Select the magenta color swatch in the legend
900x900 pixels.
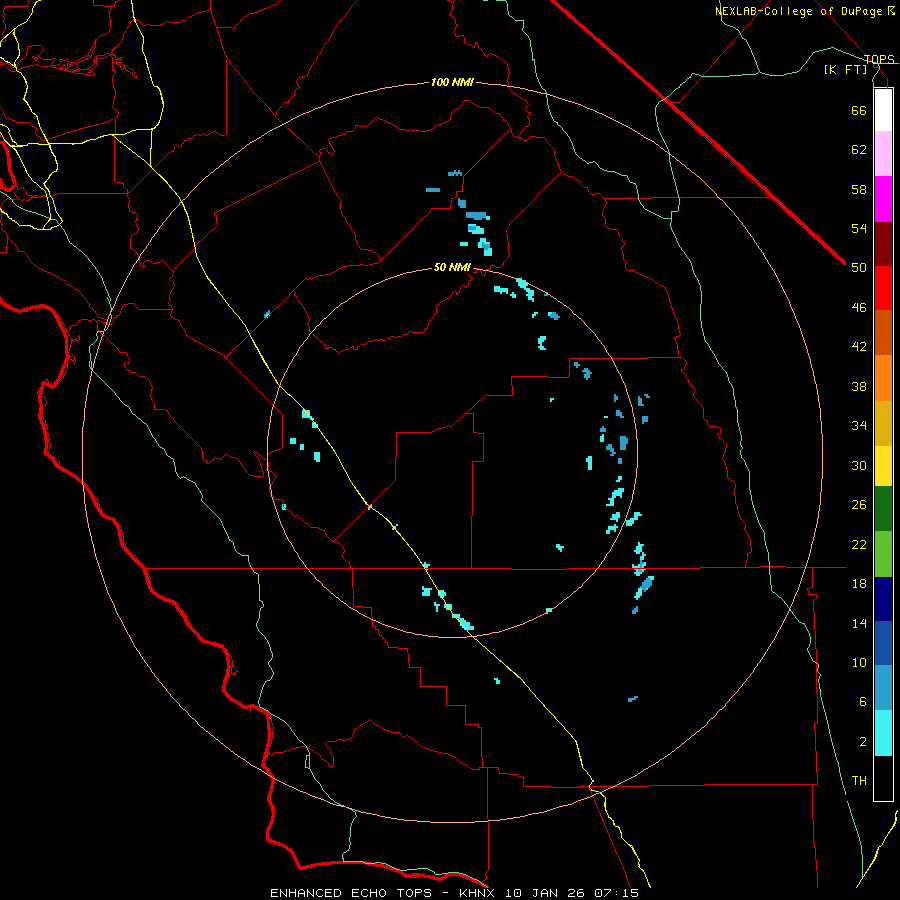(883, 199)
